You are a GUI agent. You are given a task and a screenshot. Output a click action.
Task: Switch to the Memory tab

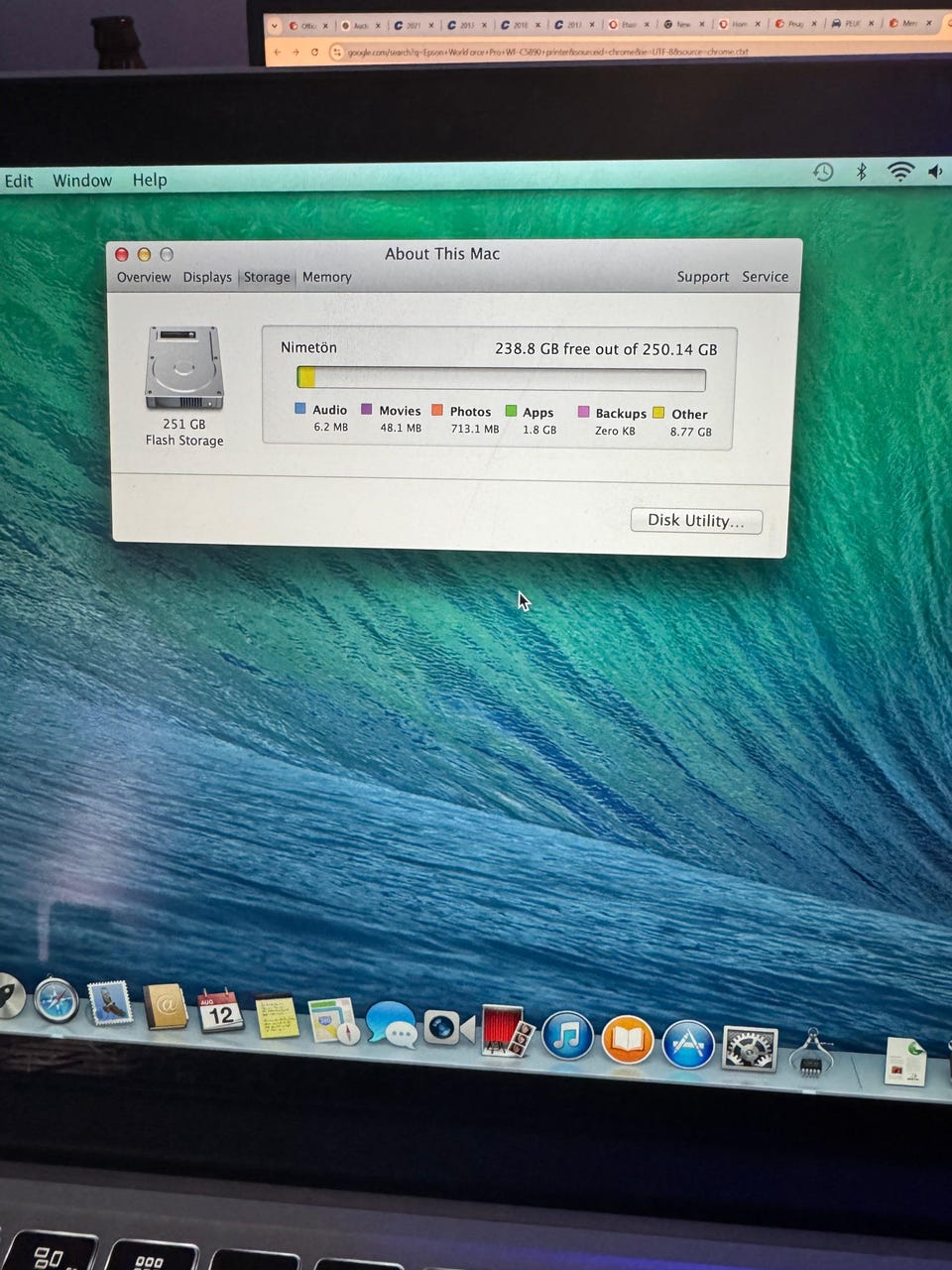point(327,277)
